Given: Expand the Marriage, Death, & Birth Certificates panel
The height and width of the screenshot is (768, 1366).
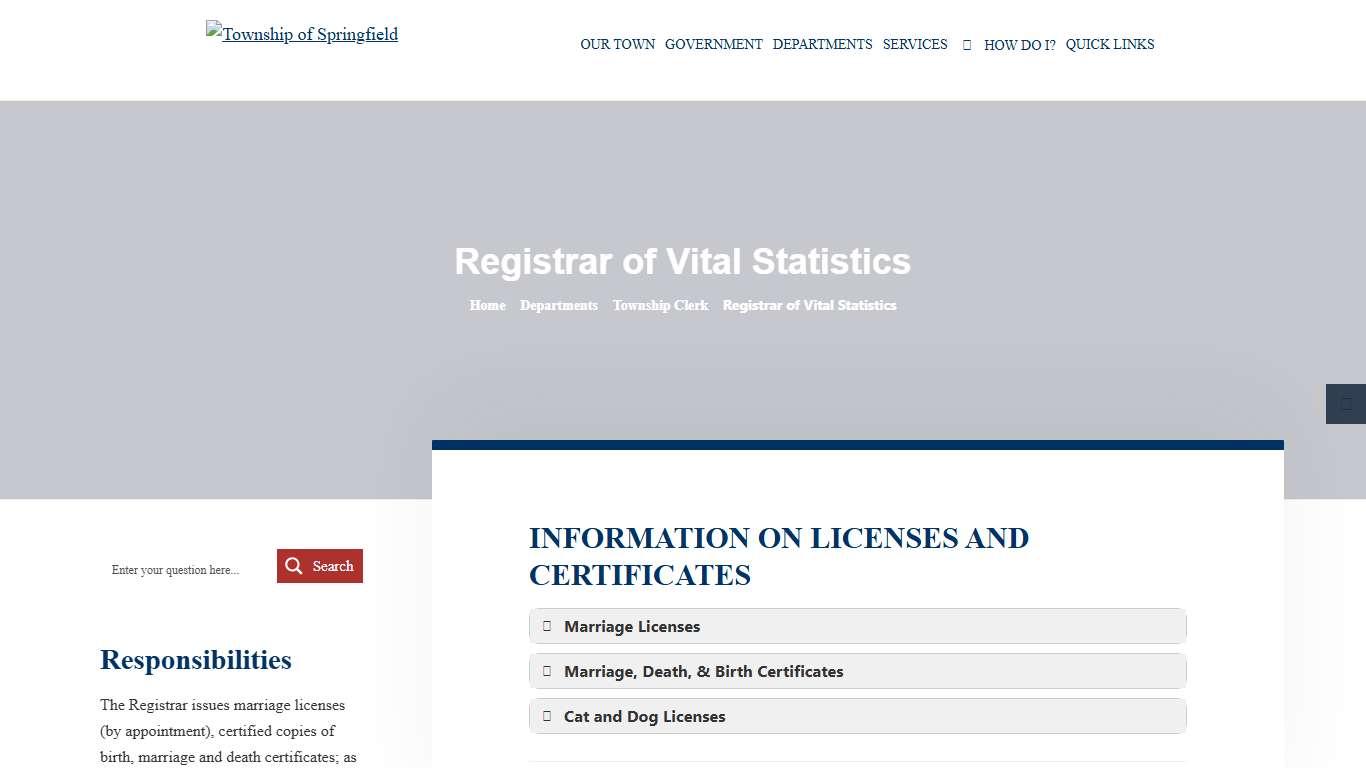Looking at the screenshot, I should tap(857, 671).
